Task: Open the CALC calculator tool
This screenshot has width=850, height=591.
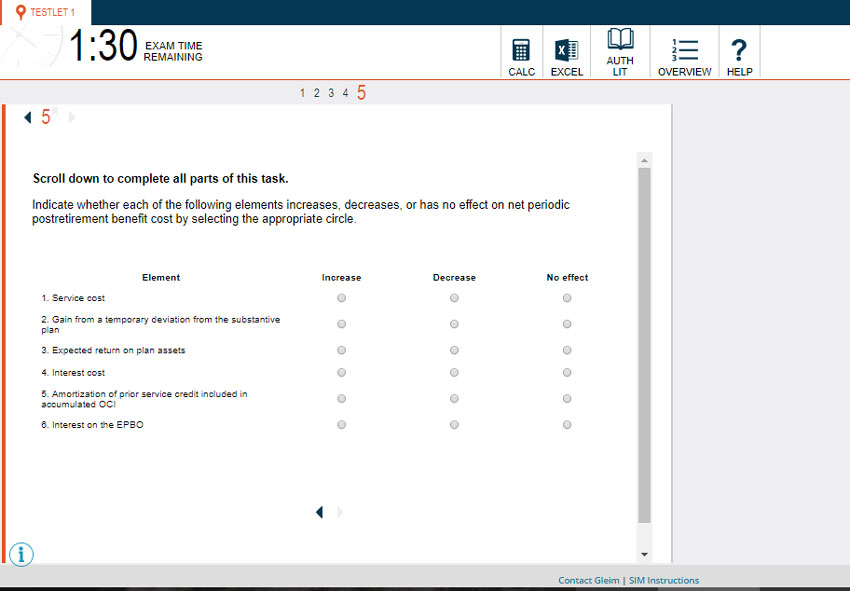Action: 521,52
